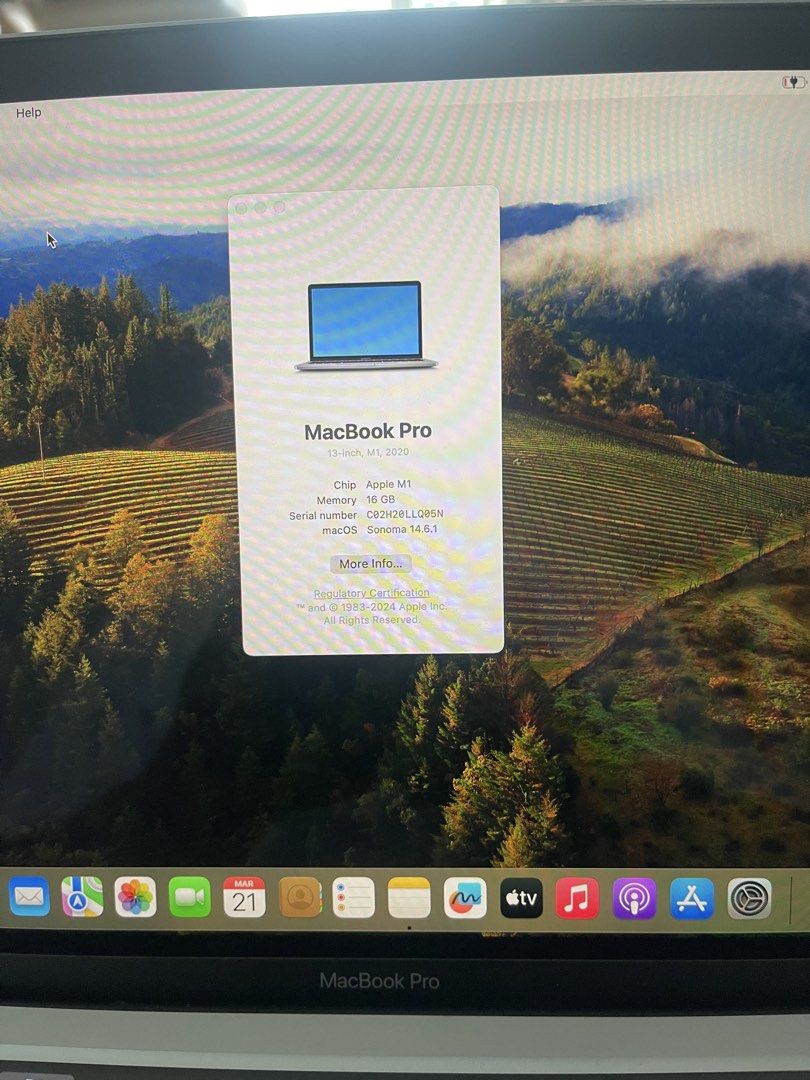Launch Freeform from the Dock
The width and height of the screenshot is (810, 1080).
coord(465,897)
